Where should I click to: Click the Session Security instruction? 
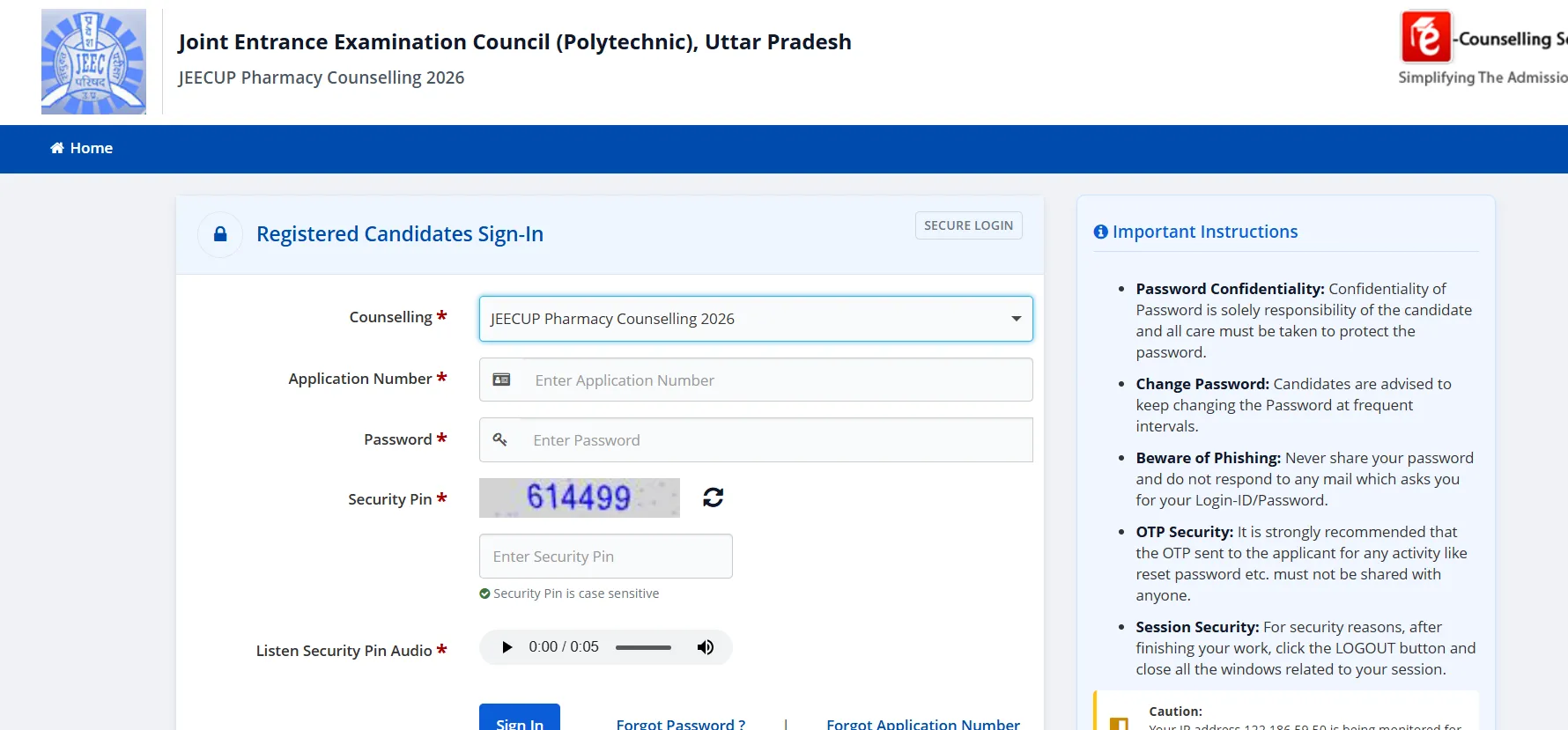click(x=1305, y=648)
